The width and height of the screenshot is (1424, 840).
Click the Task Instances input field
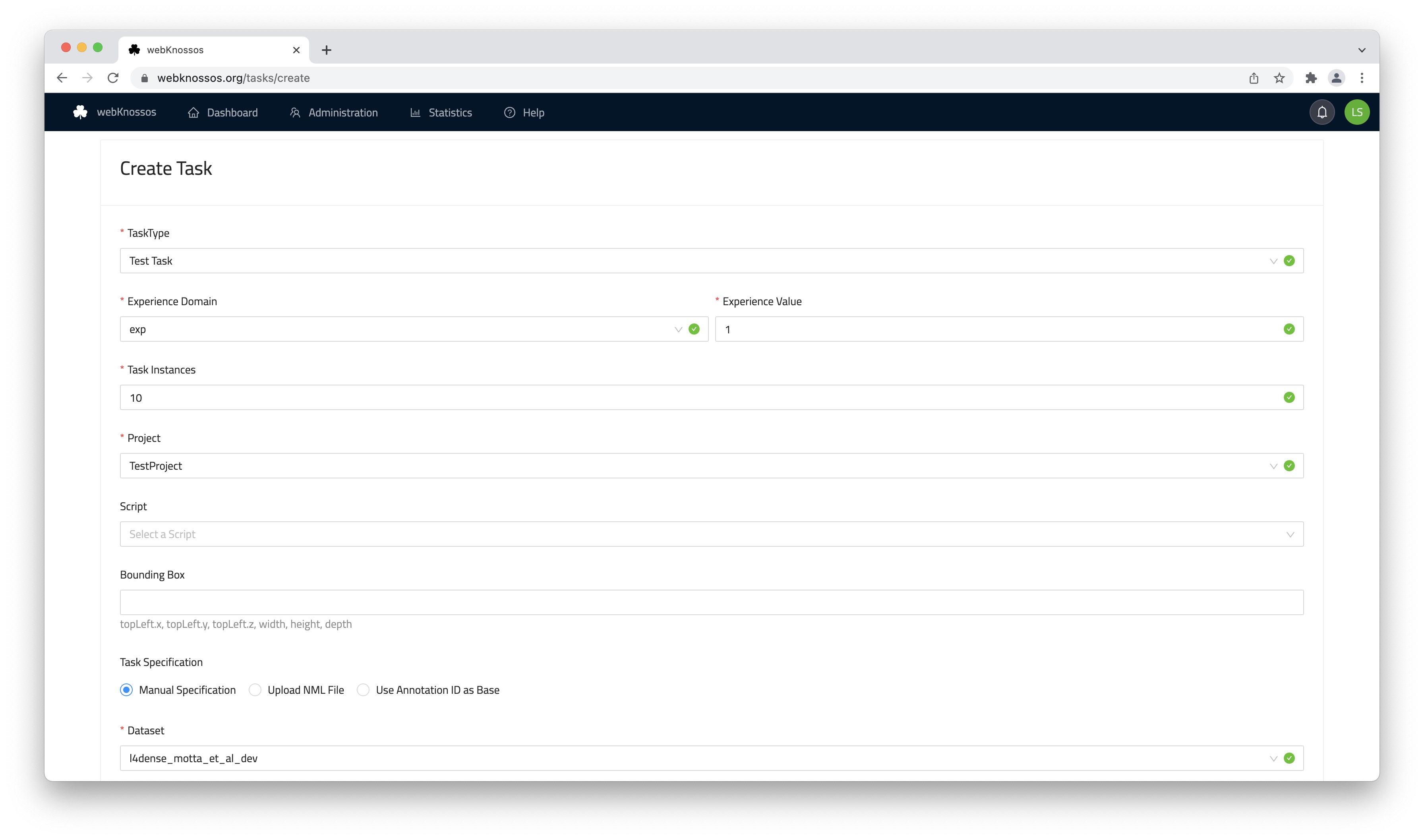coord(712,397)
